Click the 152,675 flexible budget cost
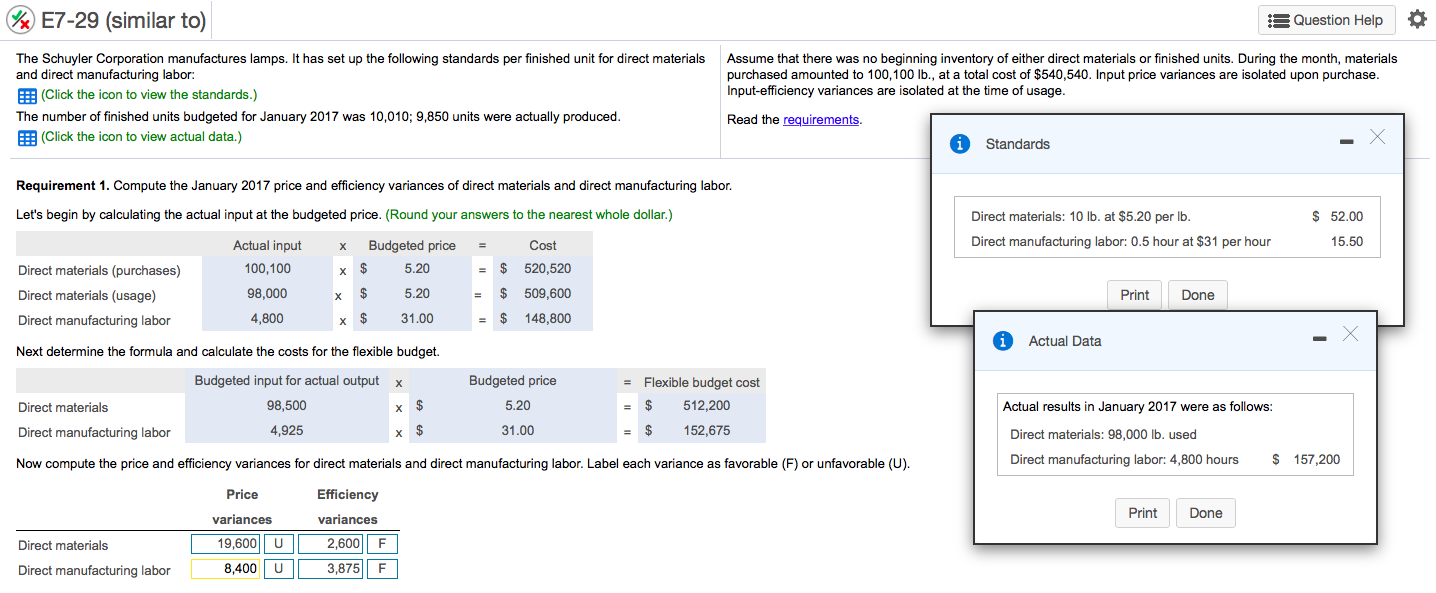Viewport: 1436px width, 593px height. [x=707, y=431]
